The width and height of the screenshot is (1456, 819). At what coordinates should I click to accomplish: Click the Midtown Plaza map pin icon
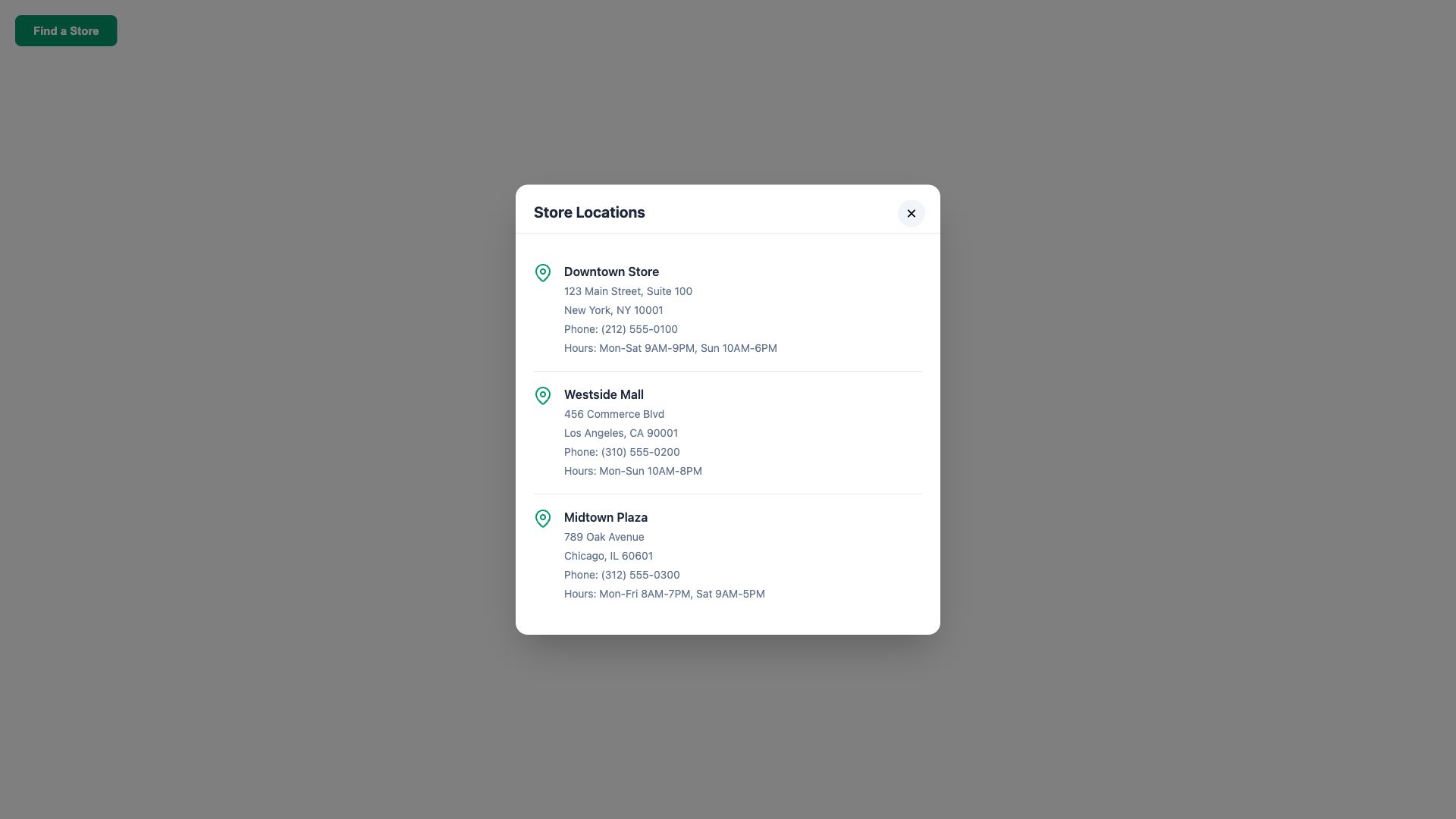pyautogui.click(x=542, y=518)
